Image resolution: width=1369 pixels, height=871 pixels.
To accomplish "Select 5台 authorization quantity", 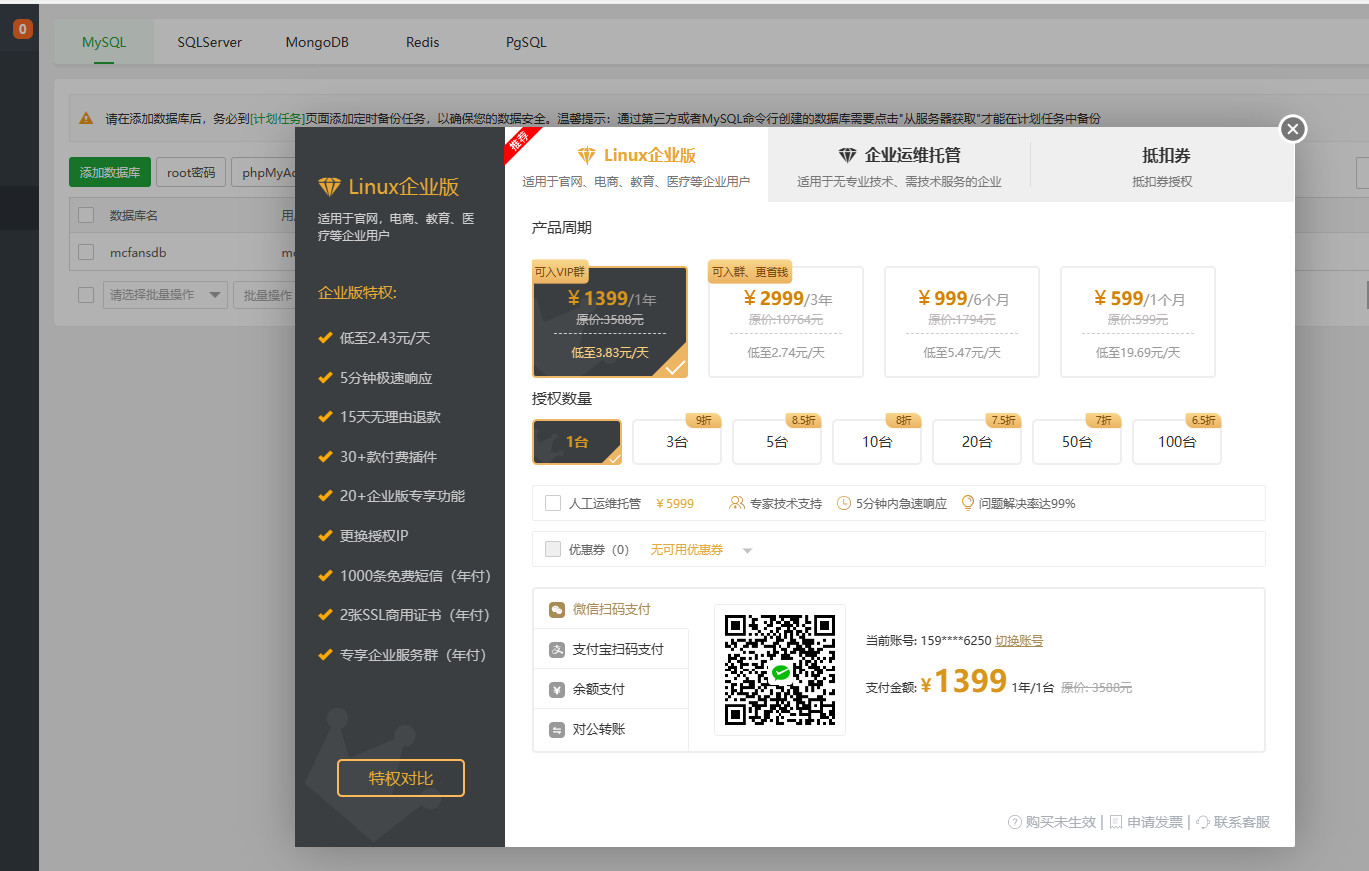I will tap(777, 442).
